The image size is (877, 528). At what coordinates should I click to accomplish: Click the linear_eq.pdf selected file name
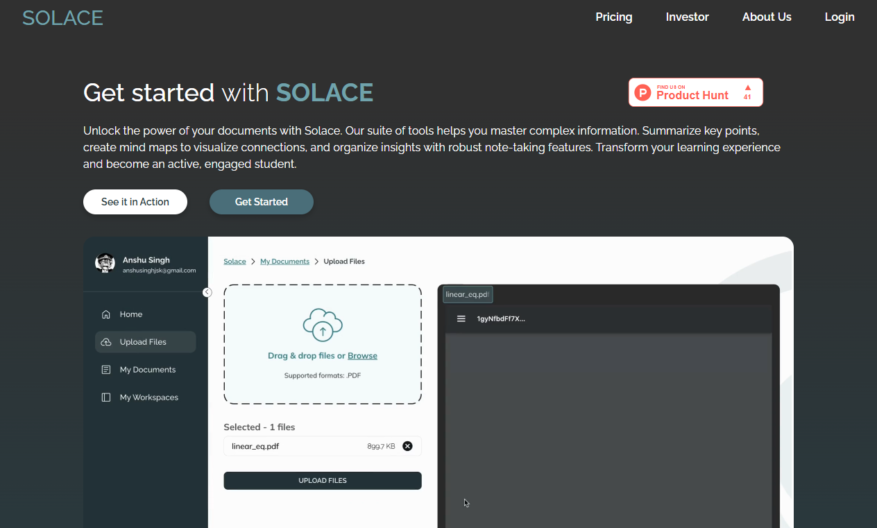(x=255, y=446)
